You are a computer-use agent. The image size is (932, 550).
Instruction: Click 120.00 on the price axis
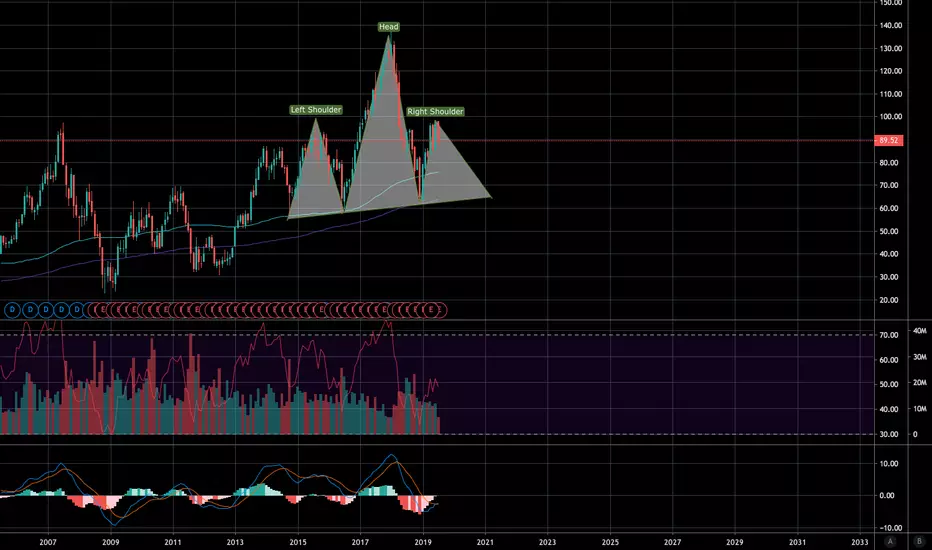pos(890,71)
